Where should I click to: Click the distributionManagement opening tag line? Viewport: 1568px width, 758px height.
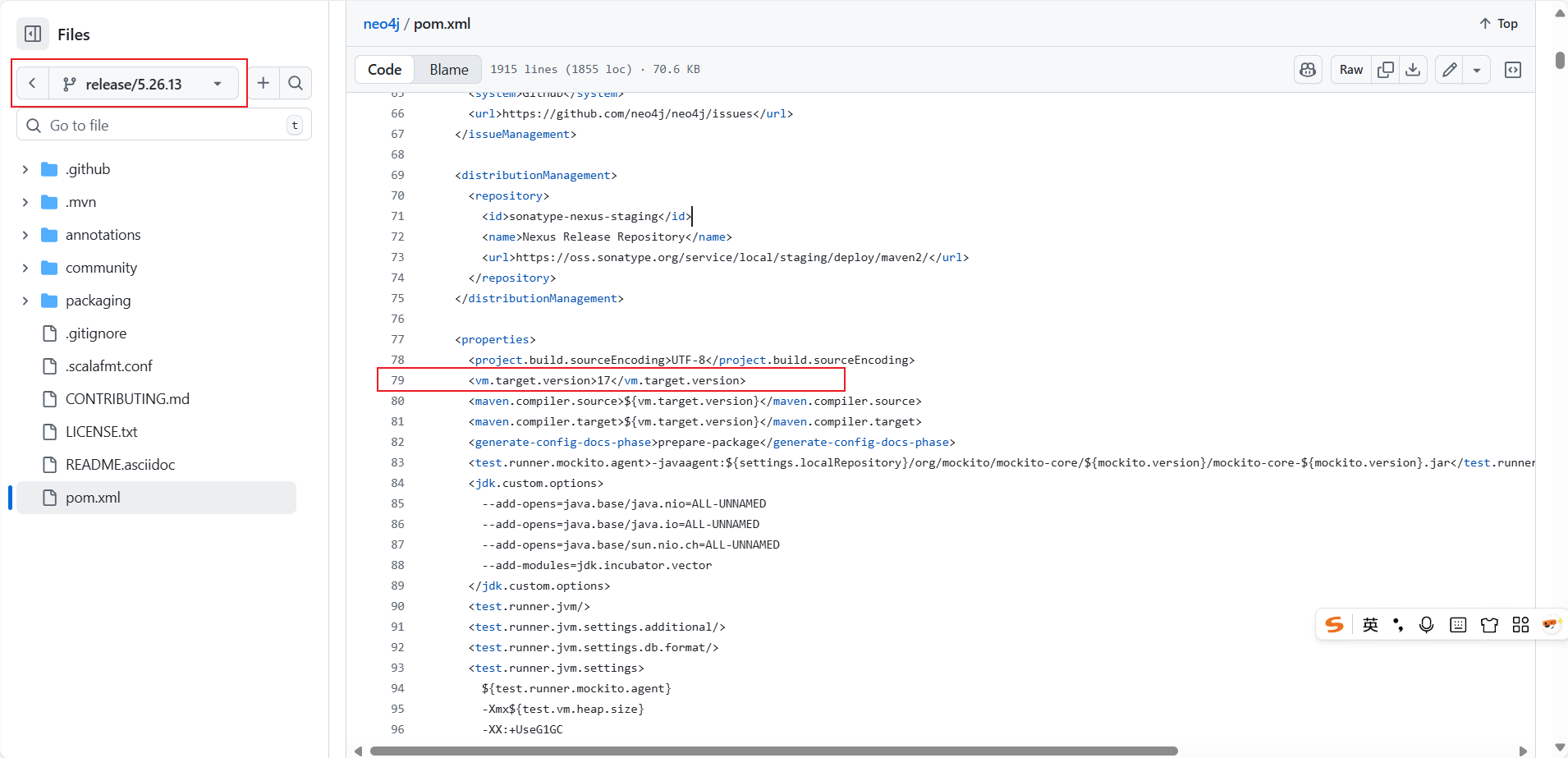[536, 175]
